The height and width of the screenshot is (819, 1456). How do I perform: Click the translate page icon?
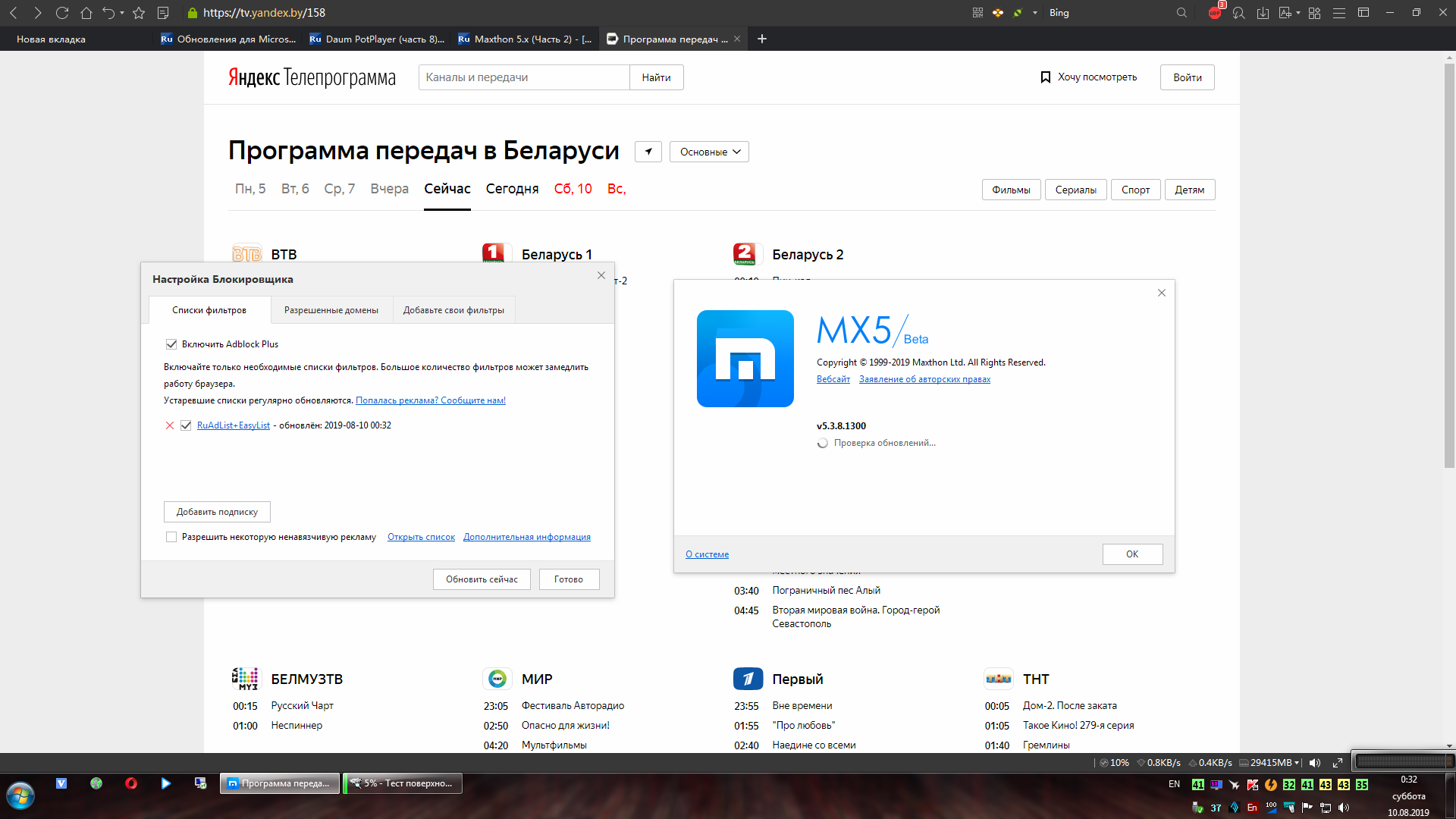[1285, 13]
